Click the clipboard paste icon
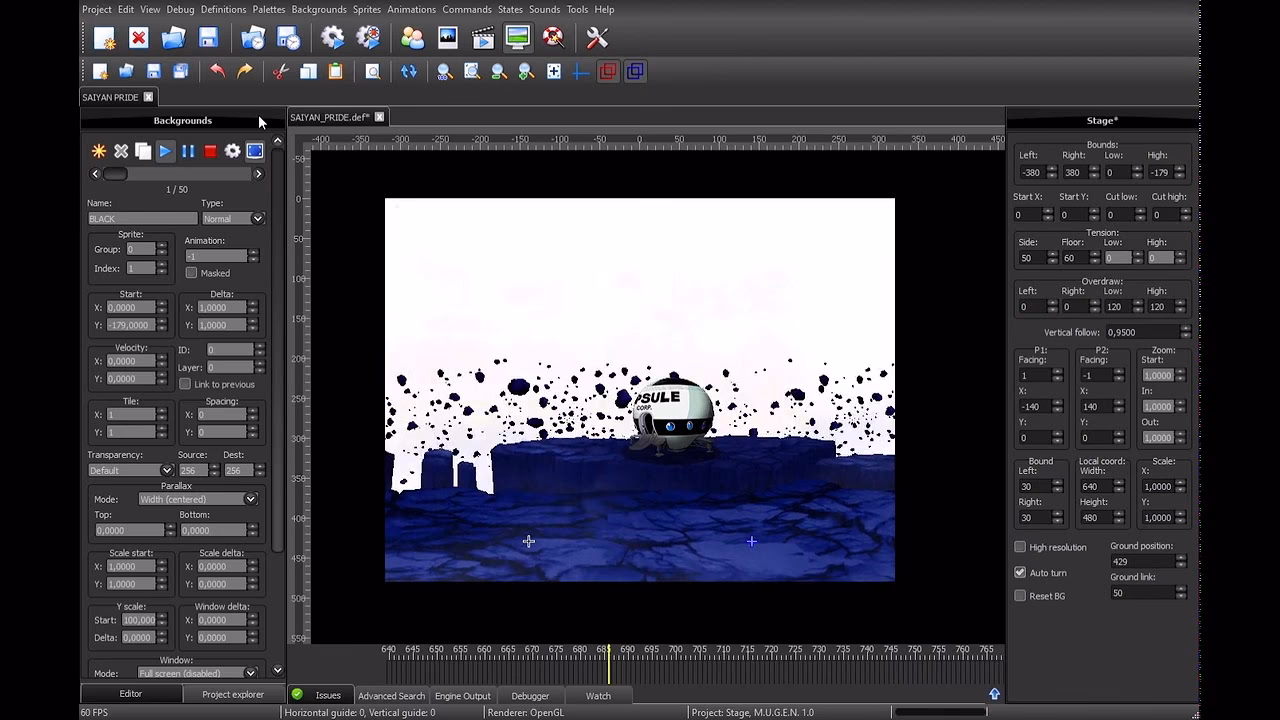 335,71
